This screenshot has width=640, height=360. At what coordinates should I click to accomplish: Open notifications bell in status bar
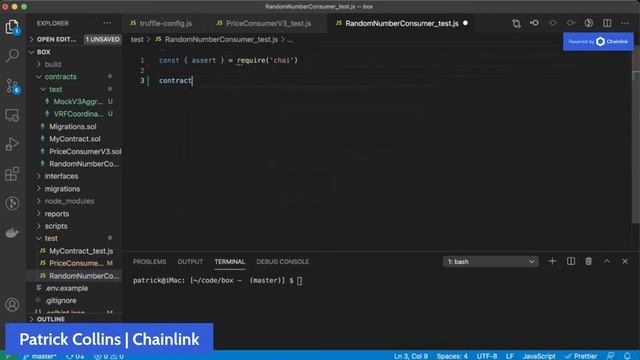[x=627, y=356]
